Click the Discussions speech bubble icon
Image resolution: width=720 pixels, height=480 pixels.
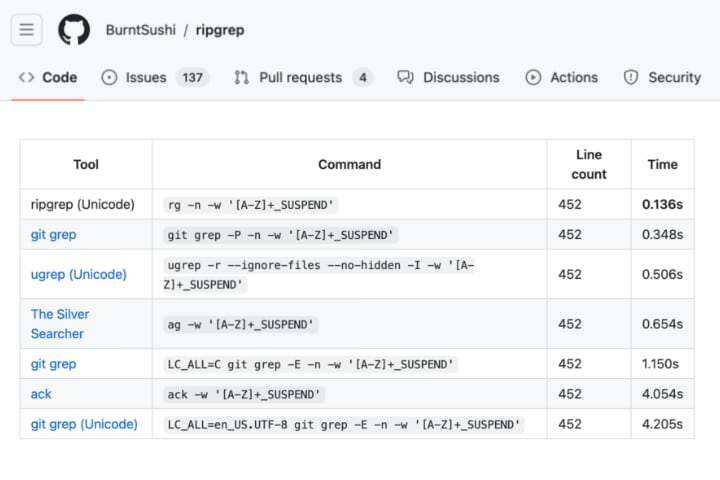pos(405,77)
